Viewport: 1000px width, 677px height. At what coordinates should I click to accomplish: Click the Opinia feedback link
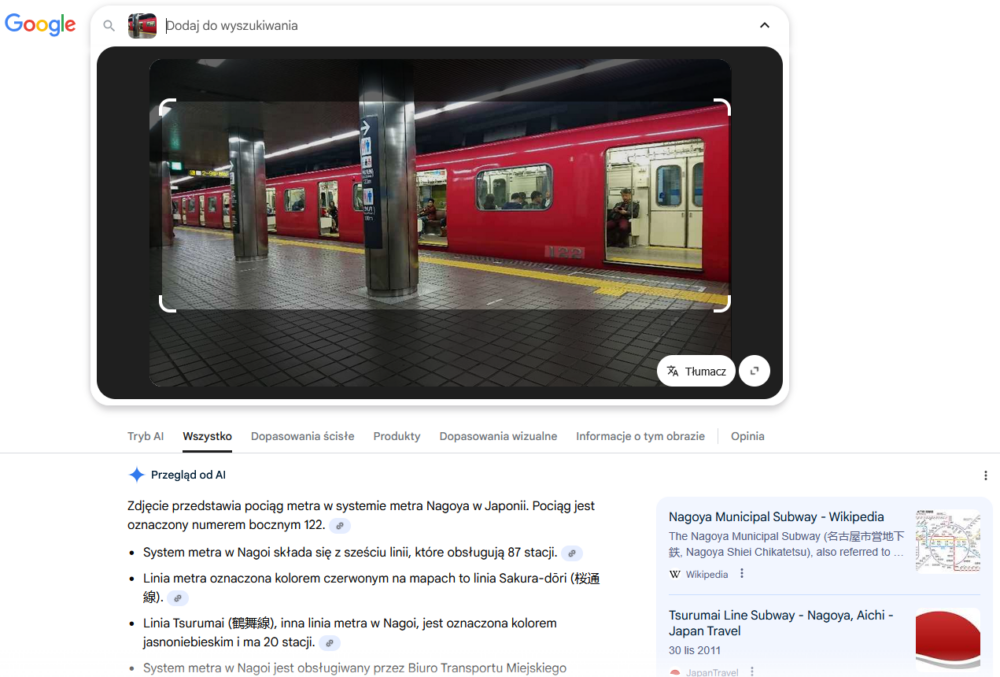pos(747,436)
